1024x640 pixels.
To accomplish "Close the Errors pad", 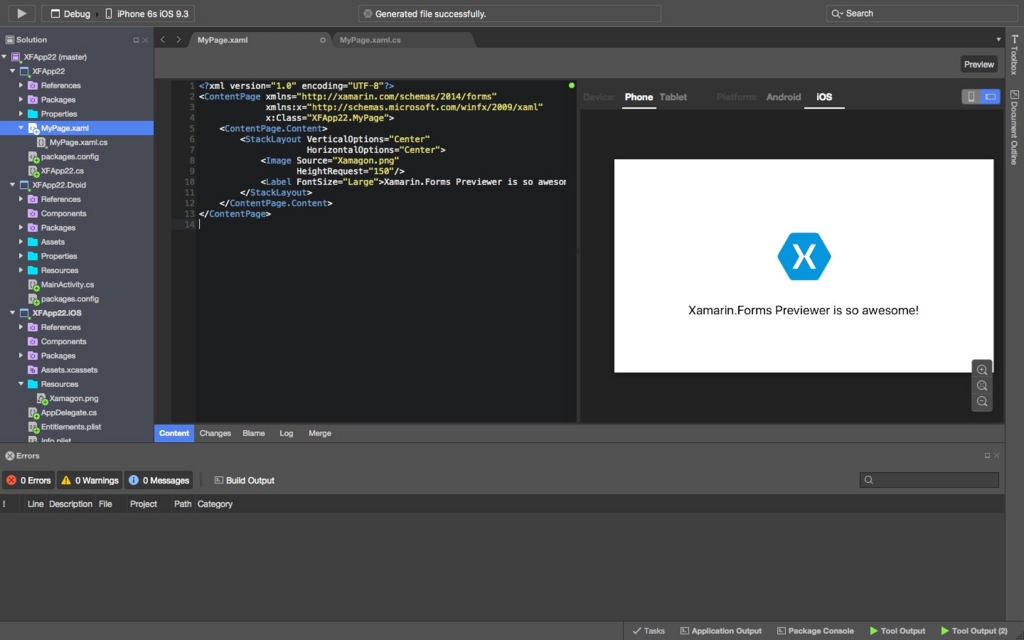I will point(997,456).
